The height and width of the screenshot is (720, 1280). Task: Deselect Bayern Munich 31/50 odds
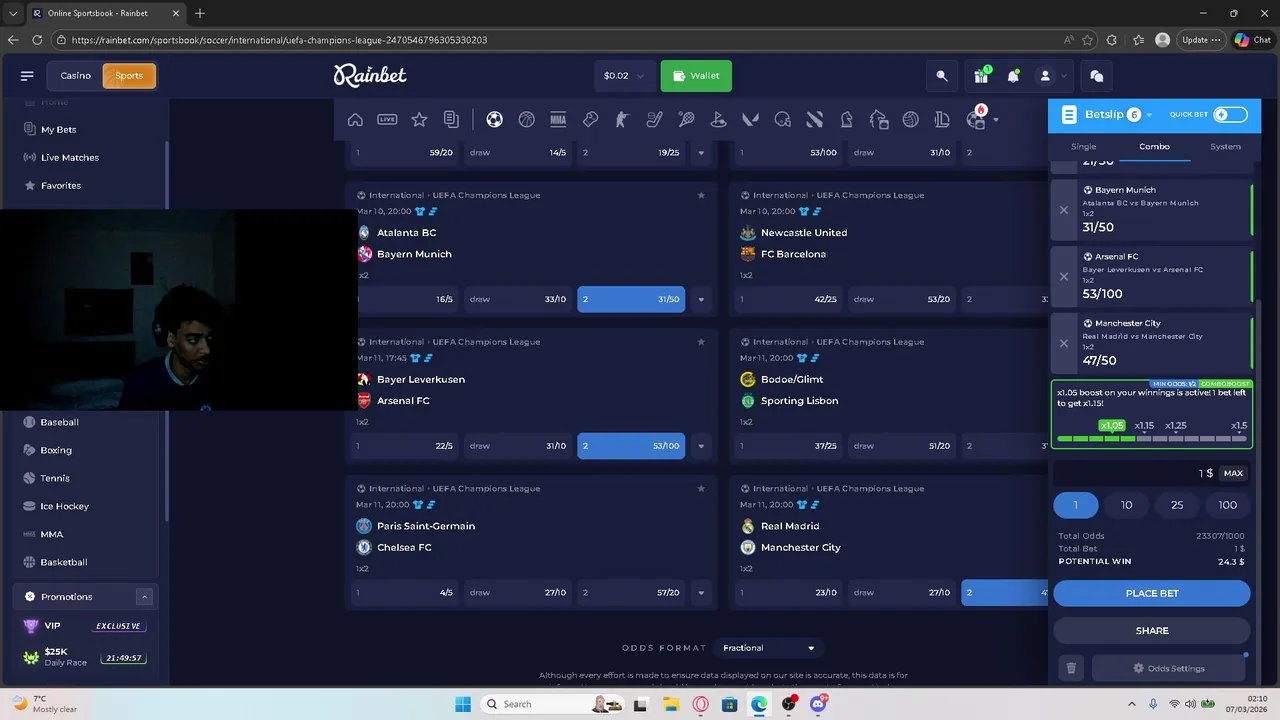pos(631,299)
